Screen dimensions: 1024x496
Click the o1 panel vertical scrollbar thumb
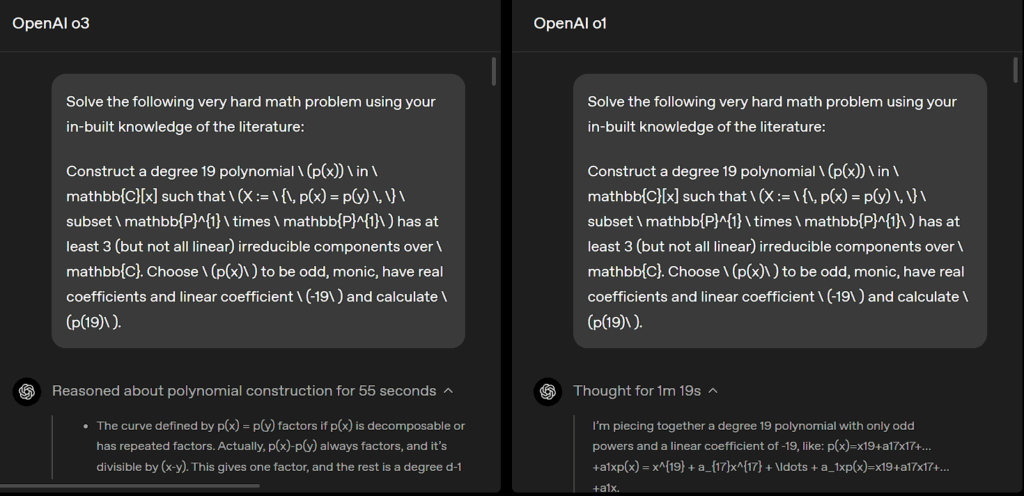1015,70
